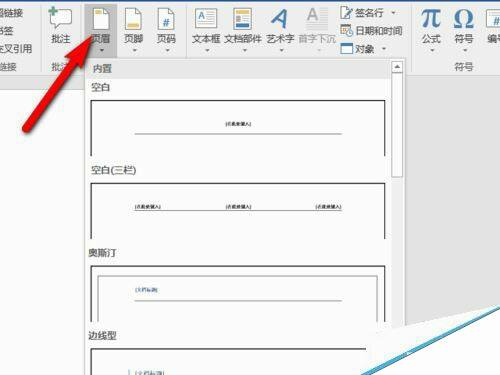Screen dimensions: 500x375
Task: Expand the 页码 dropdown arrow
Action: tap(167, 50)
